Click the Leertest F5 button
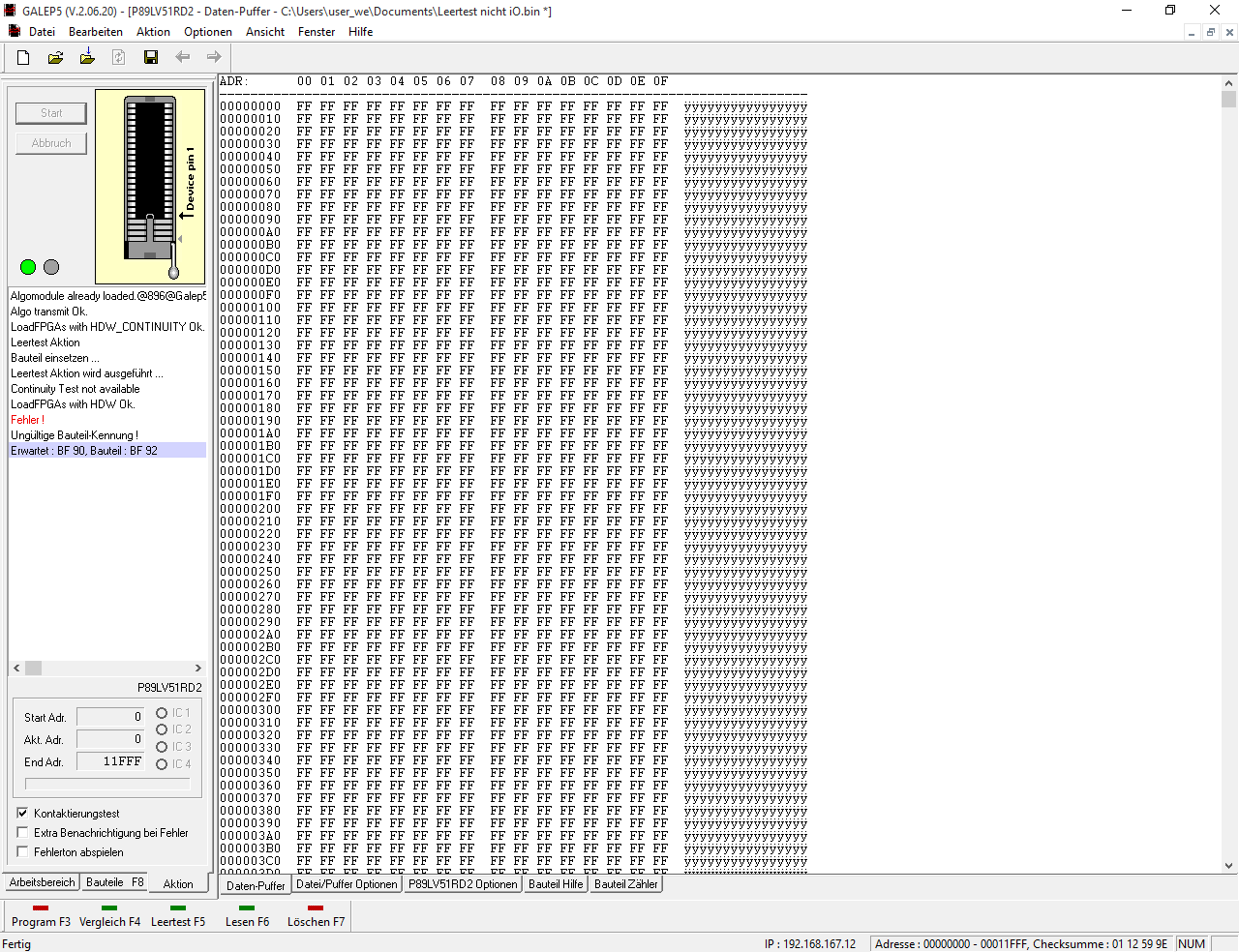Image resolution: width=1239 pixels, height=952 pixels. [178, 917]
